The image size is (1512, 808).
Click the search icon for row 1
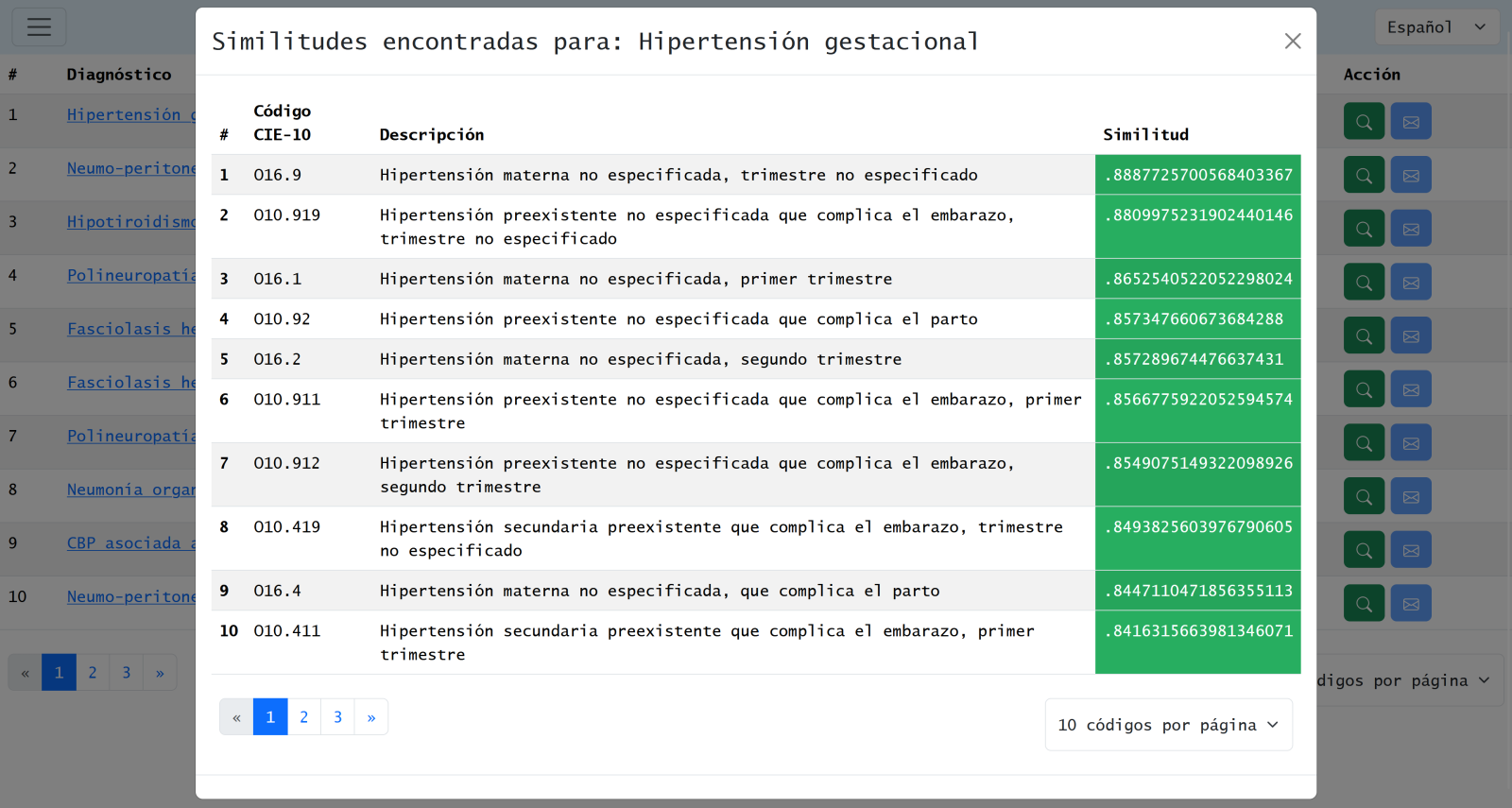click(1364, 122)
